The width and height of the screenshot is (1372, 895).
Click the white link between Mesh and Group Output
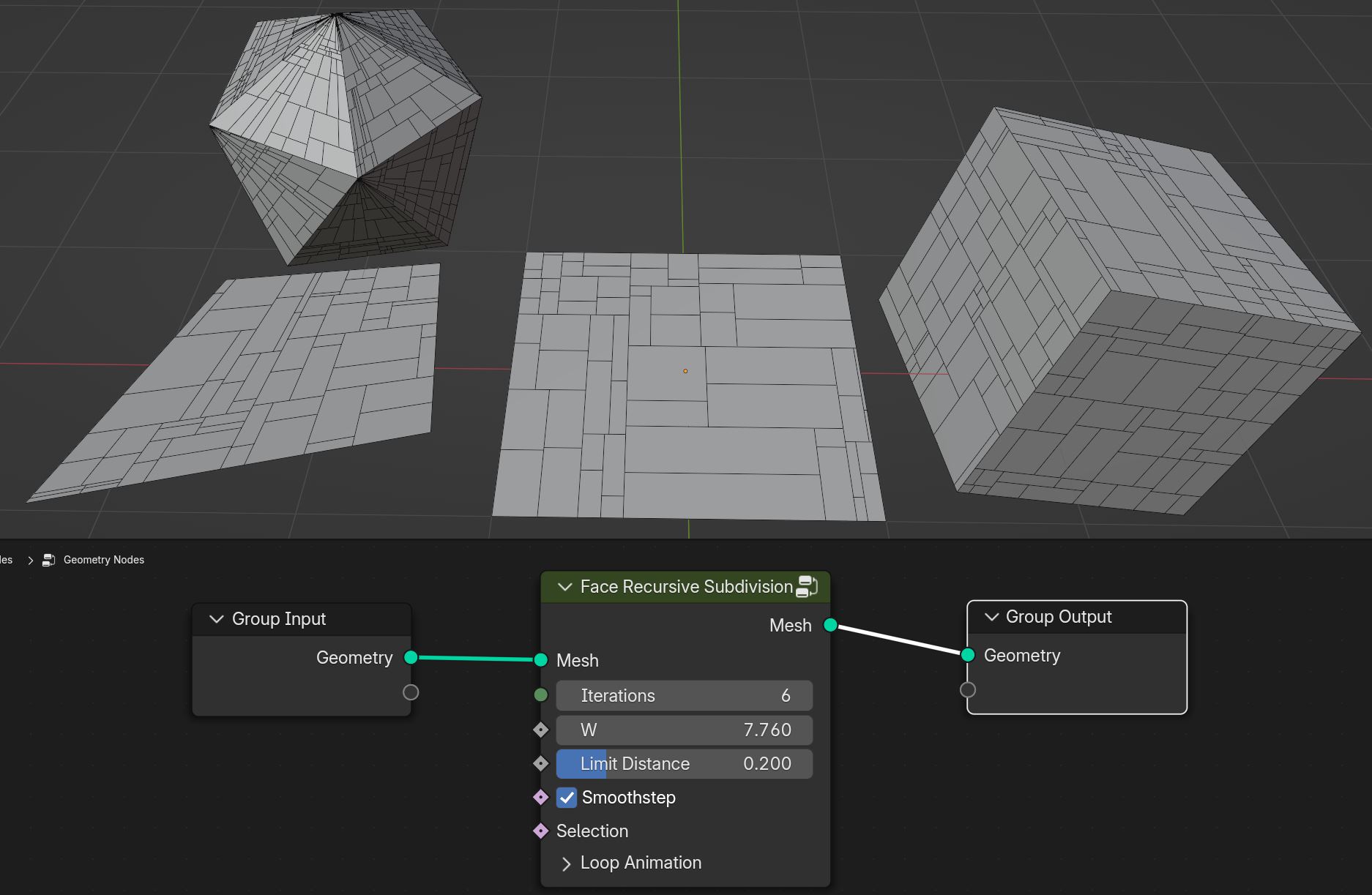[899, 640]
